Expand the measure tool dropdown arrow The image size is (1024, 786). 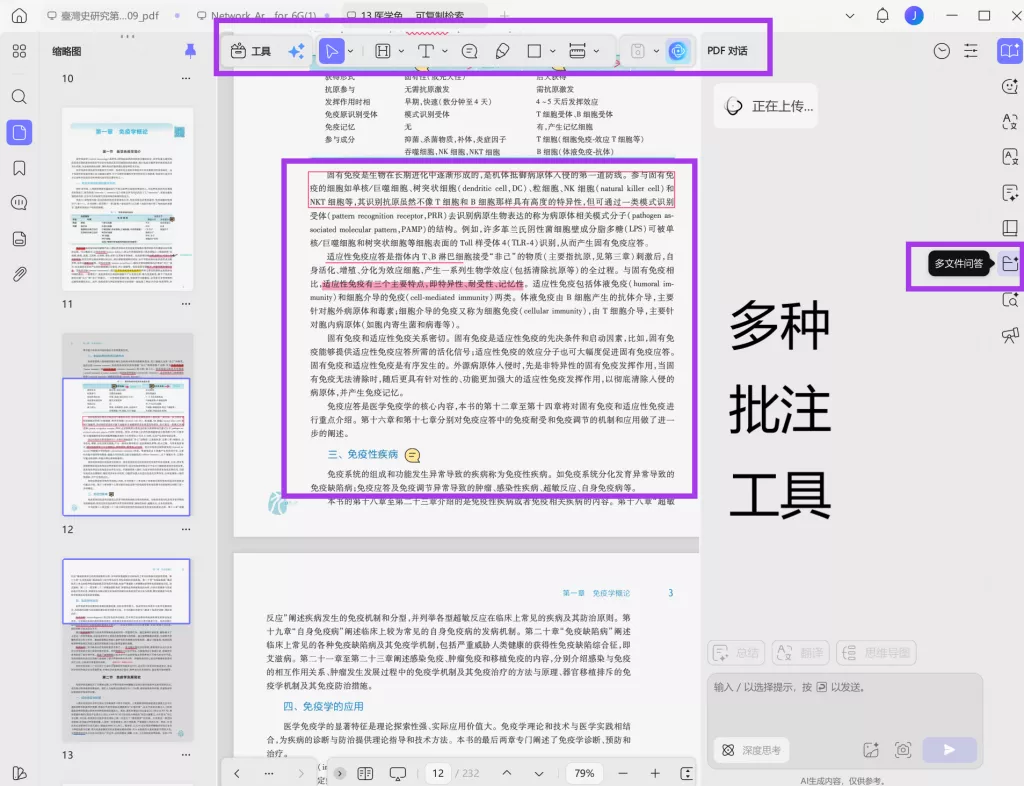[596, 51]
